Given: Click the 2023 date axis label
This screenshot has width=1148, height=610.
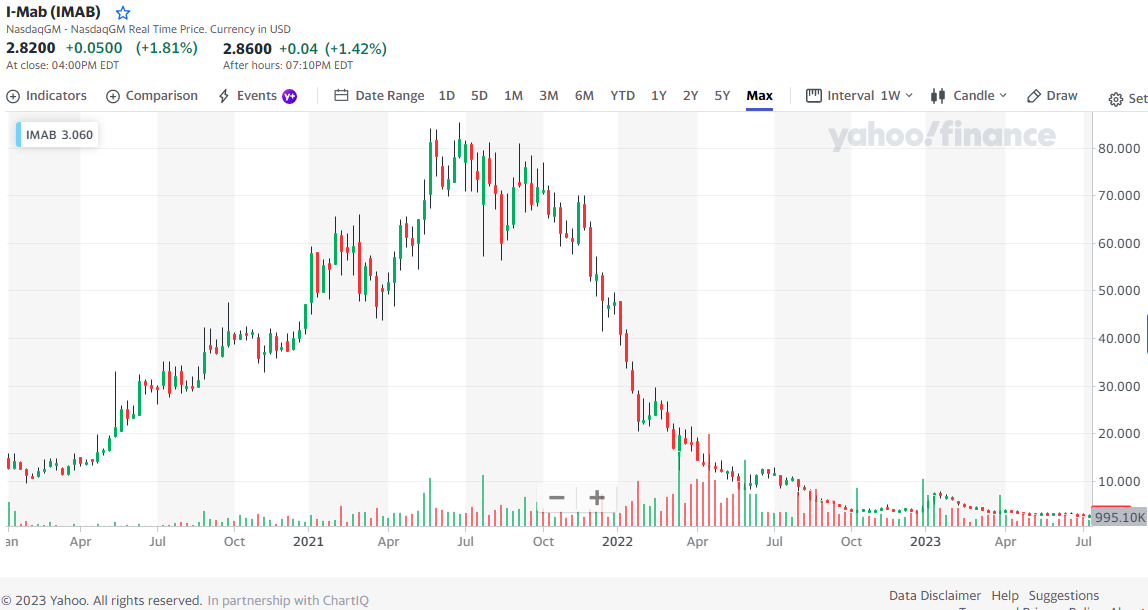Looking at the screenshot, I should (925, 542).
